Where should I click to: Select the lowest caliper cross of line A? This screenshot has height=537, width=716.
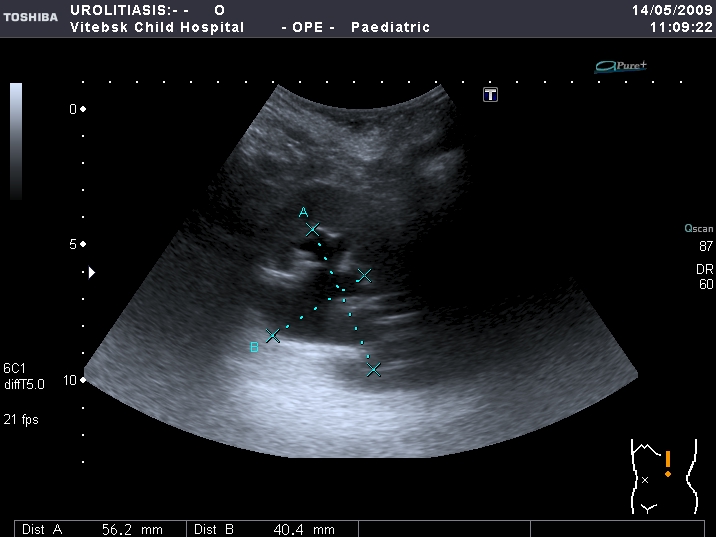point(374,370)
